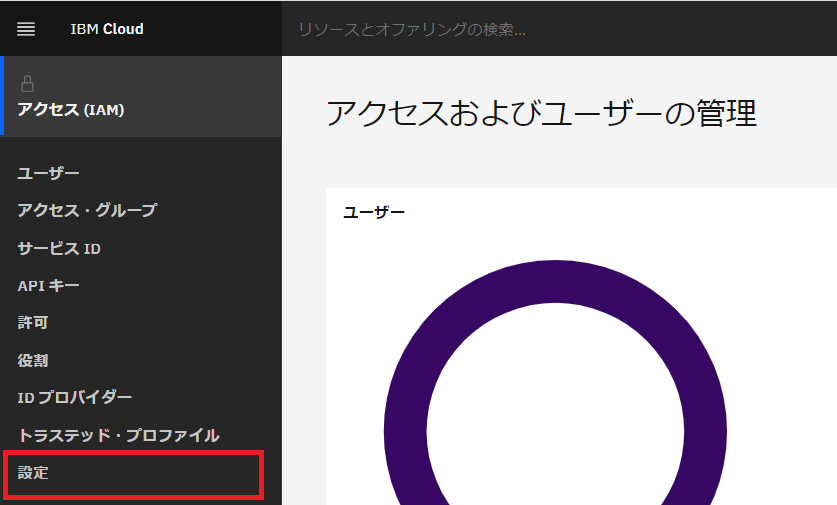Click the アクセスおよびユーザーの管理 page heading
Viewport: 837px width, 505px height.
point(541,113)
